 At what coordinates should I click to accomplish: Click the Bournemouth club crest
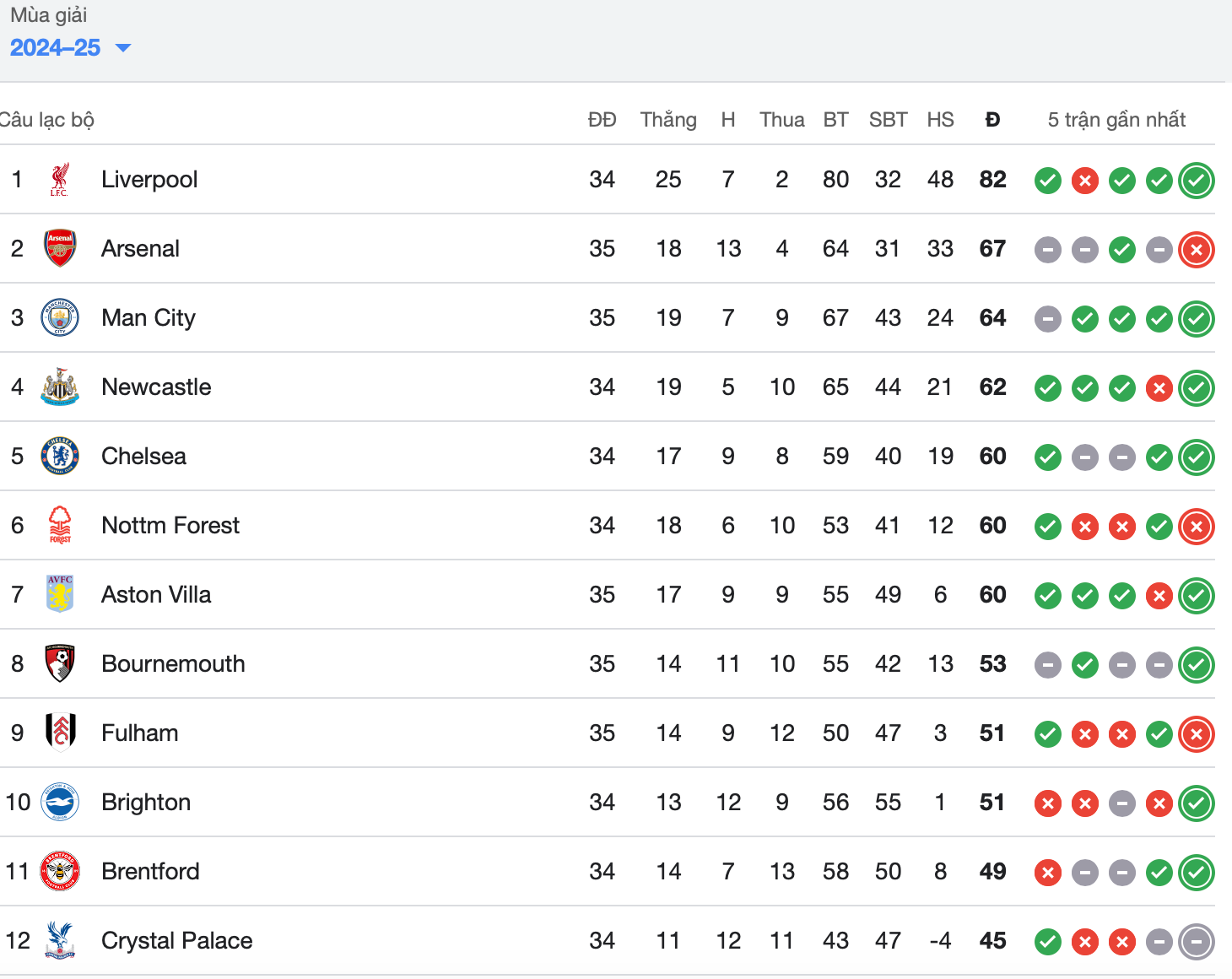[60, 664]
